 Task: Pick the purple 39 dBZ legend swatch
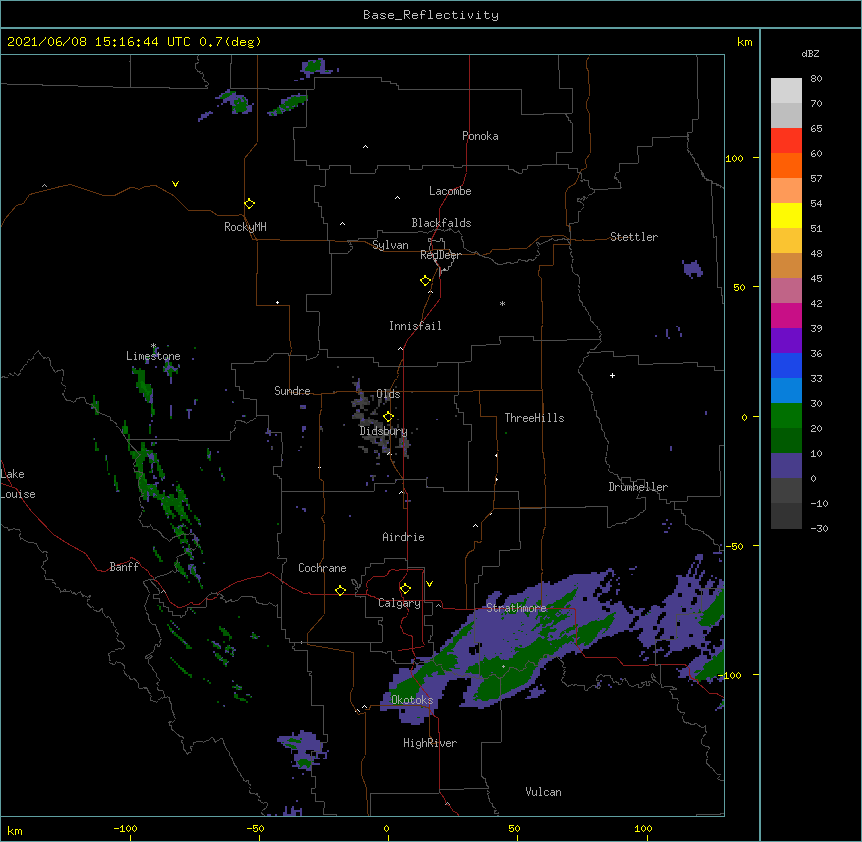786,340
